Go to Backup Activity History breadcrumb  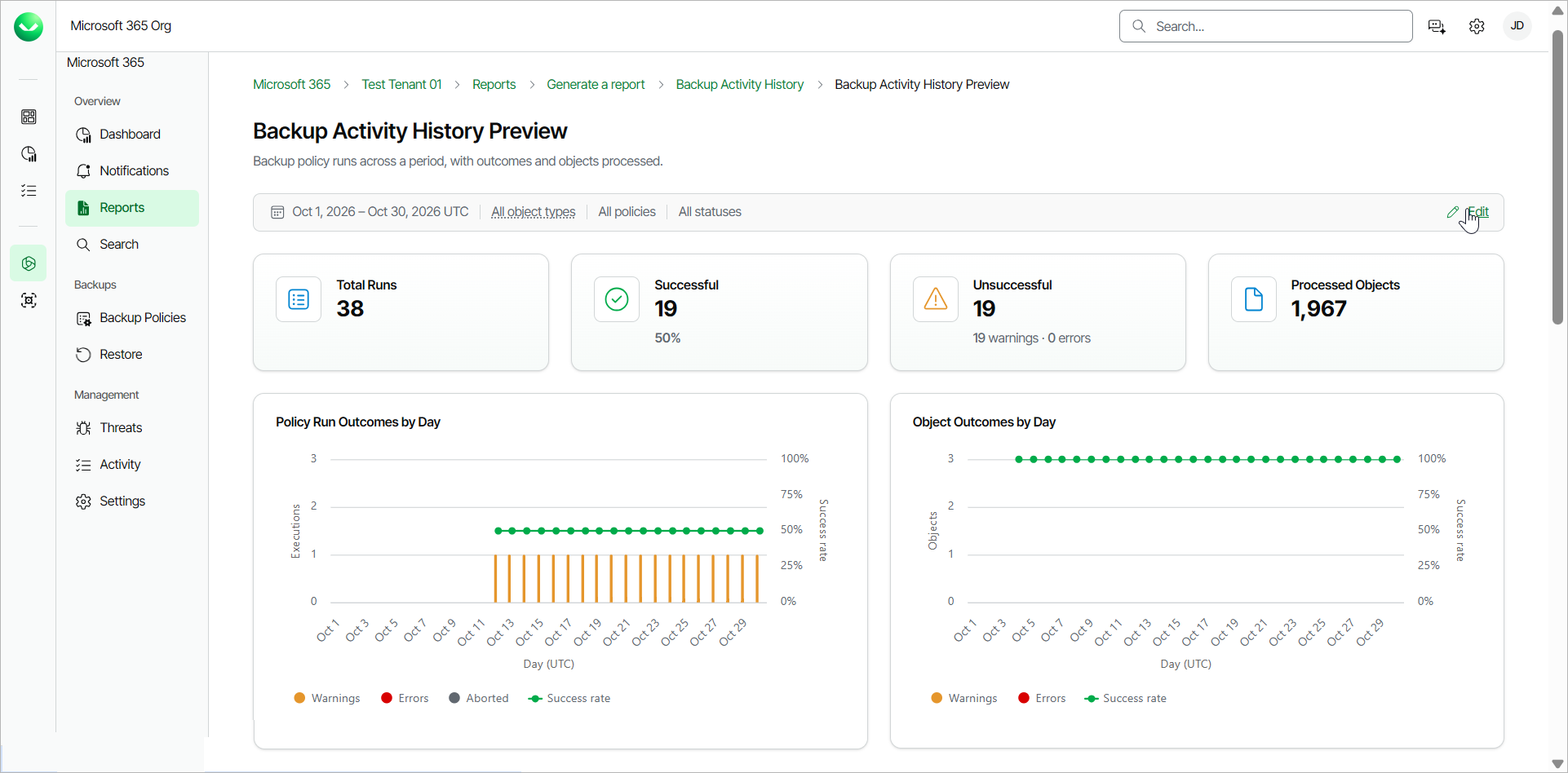coord(740,85)
